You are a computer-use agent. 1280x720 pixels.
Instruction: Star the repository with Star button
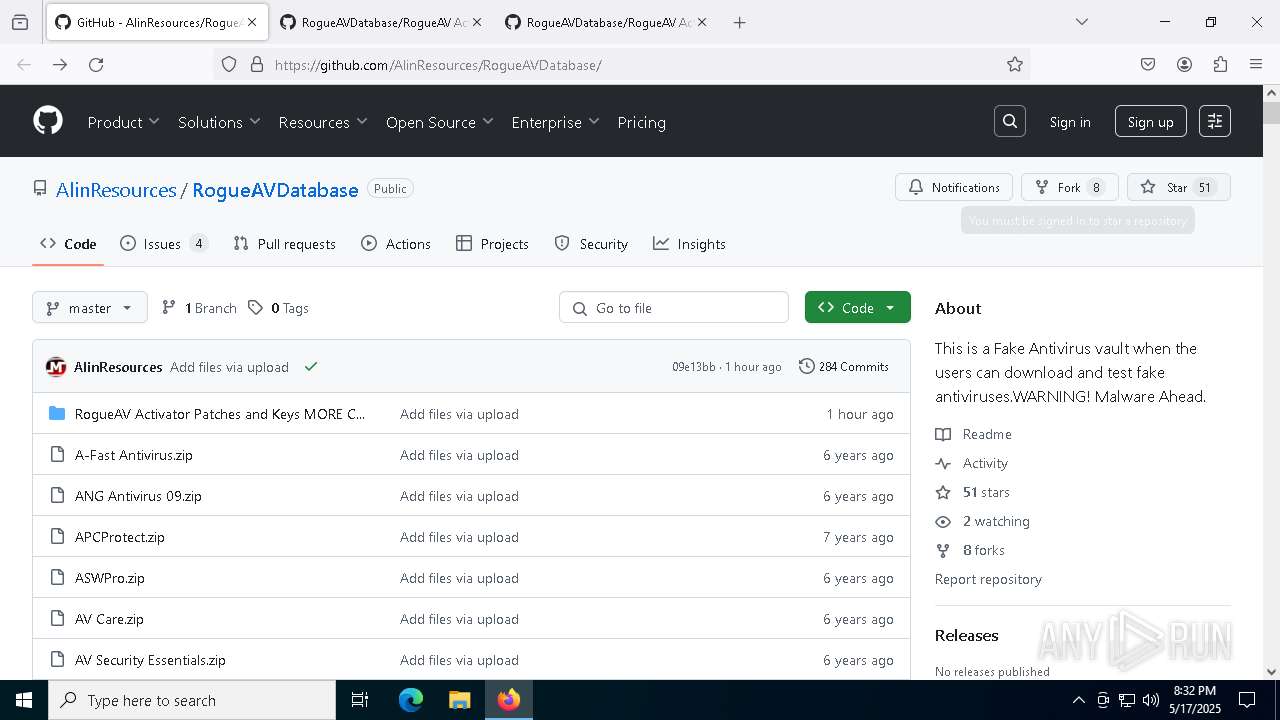1178,187
